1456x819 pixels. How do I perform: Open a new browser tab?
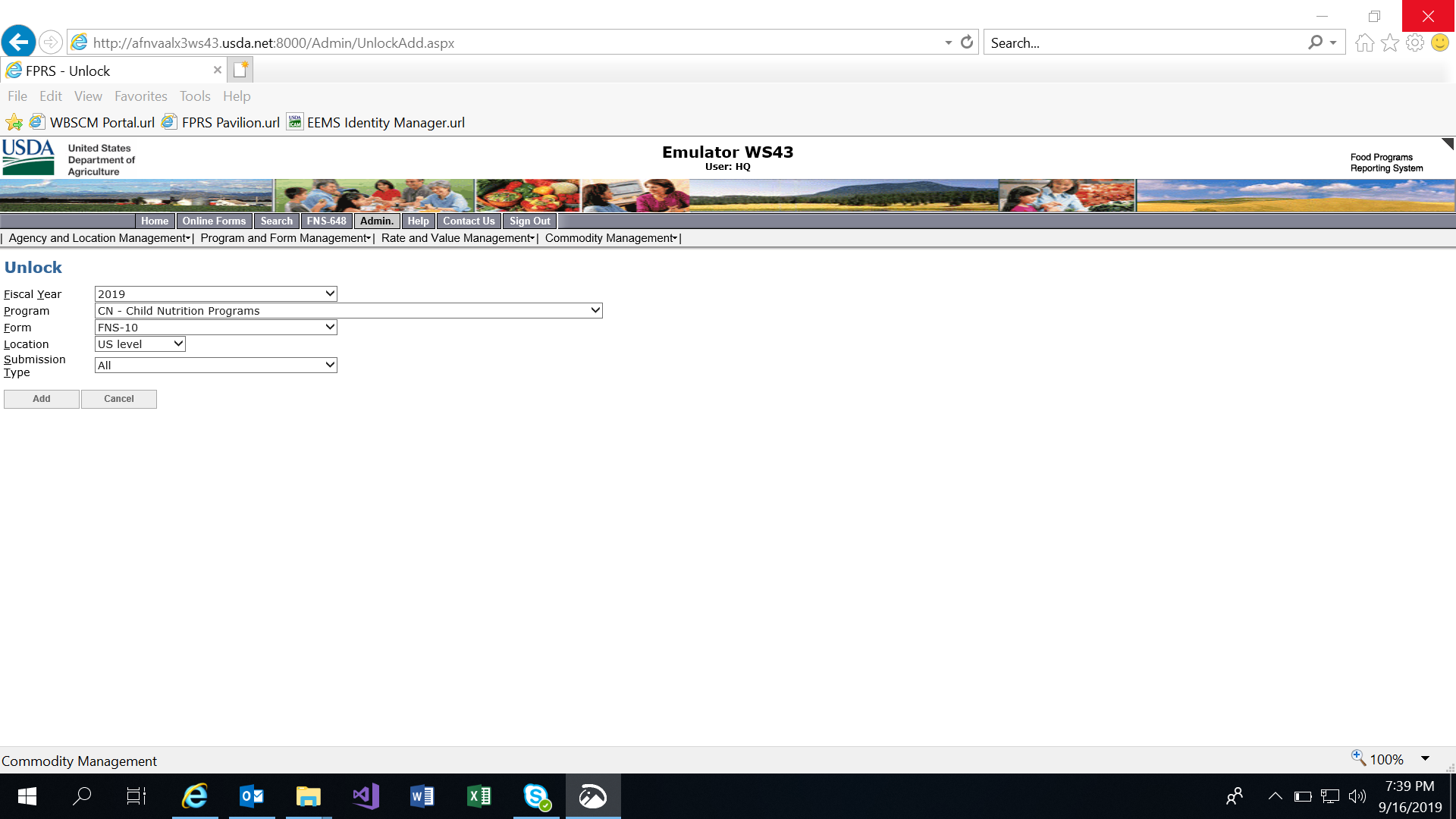pyautogui.click(x=240, y=70)
